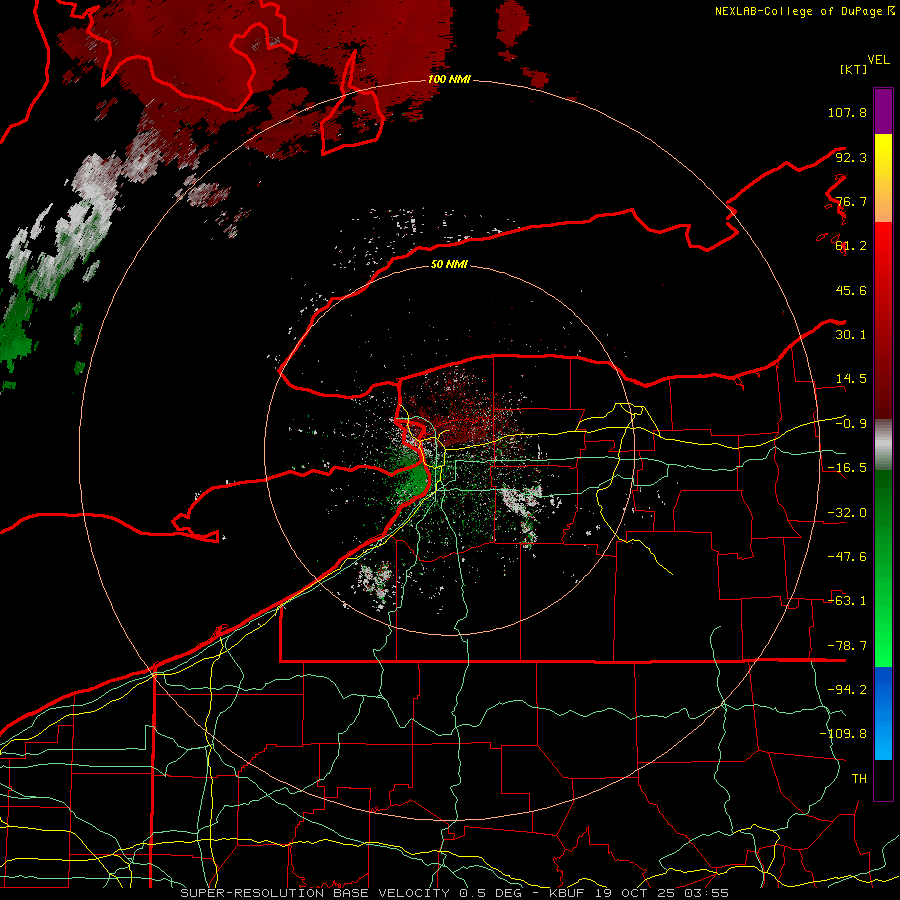Click the 50 NMI range ring label
Viewport: 900px width, 900px height.
(x=449, y=264)
